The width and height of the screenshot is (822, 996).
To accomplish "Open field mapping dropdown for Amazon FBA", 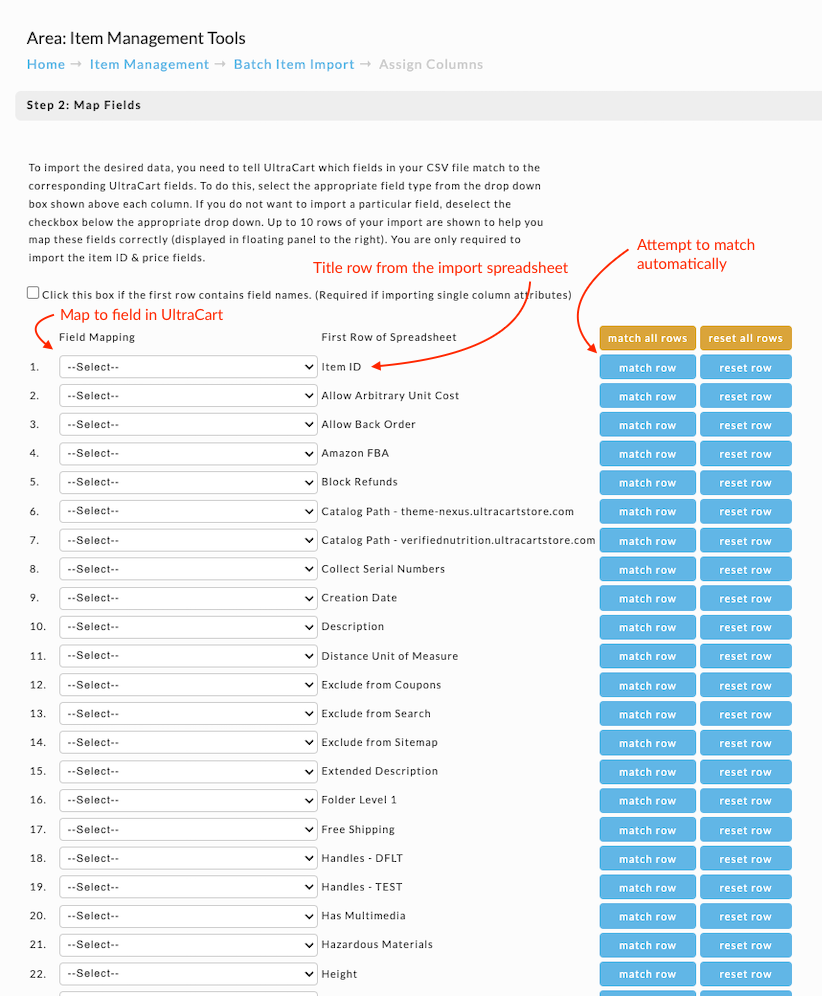I will pyautogui.click(x=188, y=454).
